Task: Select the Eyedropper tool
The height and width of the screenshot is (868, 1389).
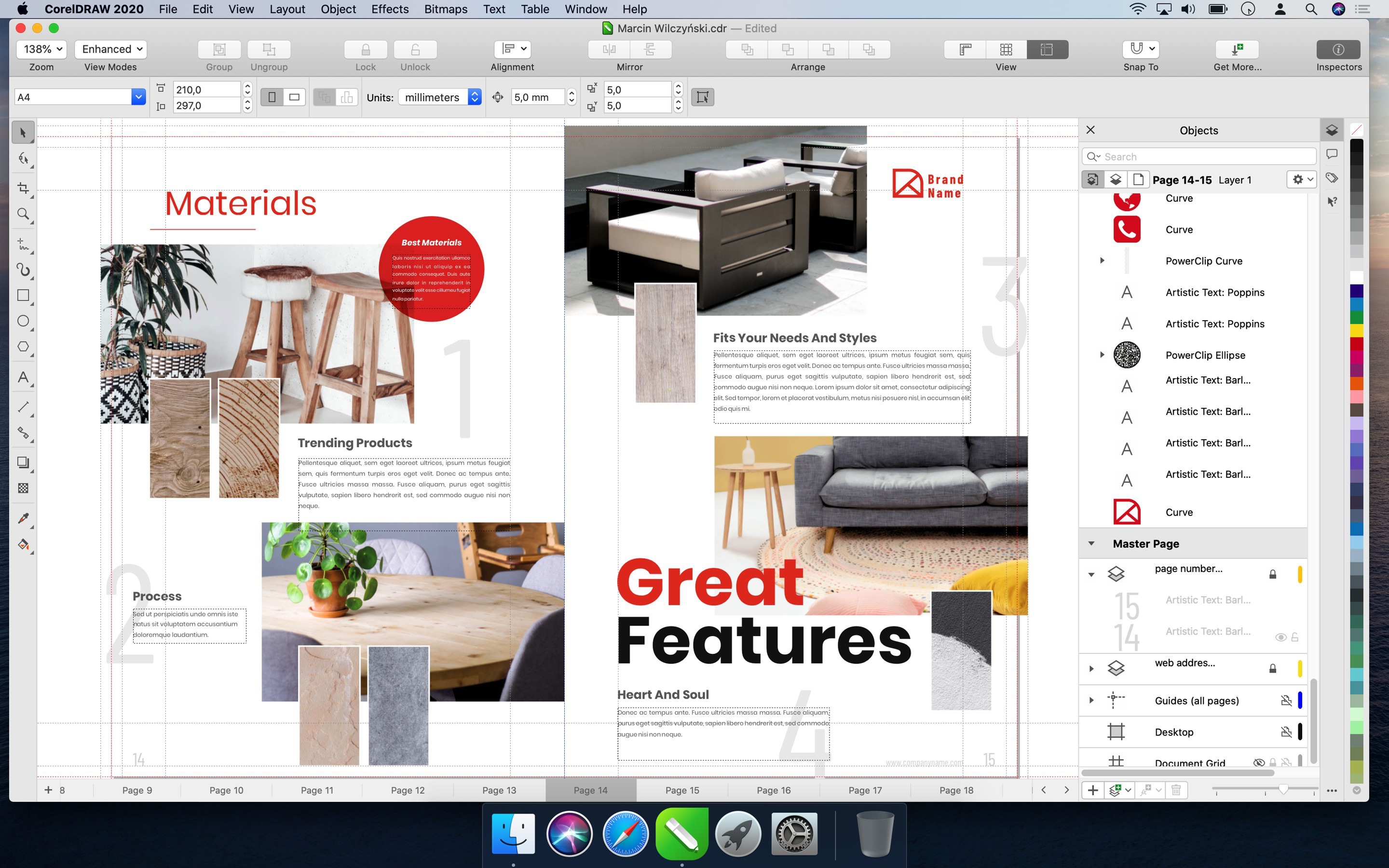Action: tap(23, 518)
